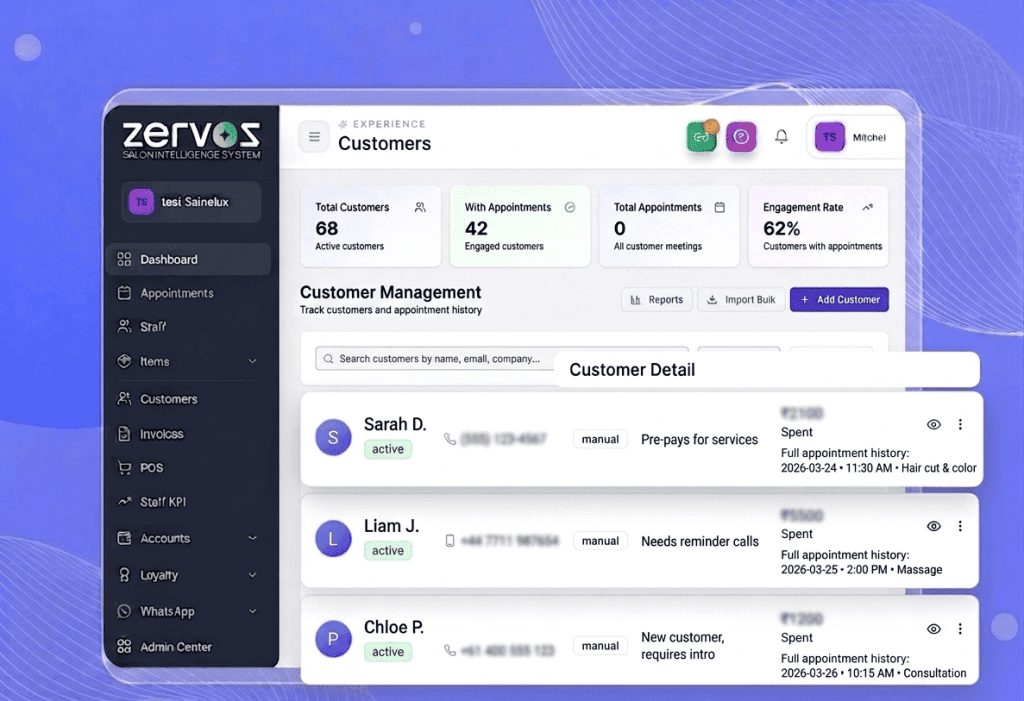Click the Import Bulk button
This screenshot has height=701, width=1024.
pos(740,299)
